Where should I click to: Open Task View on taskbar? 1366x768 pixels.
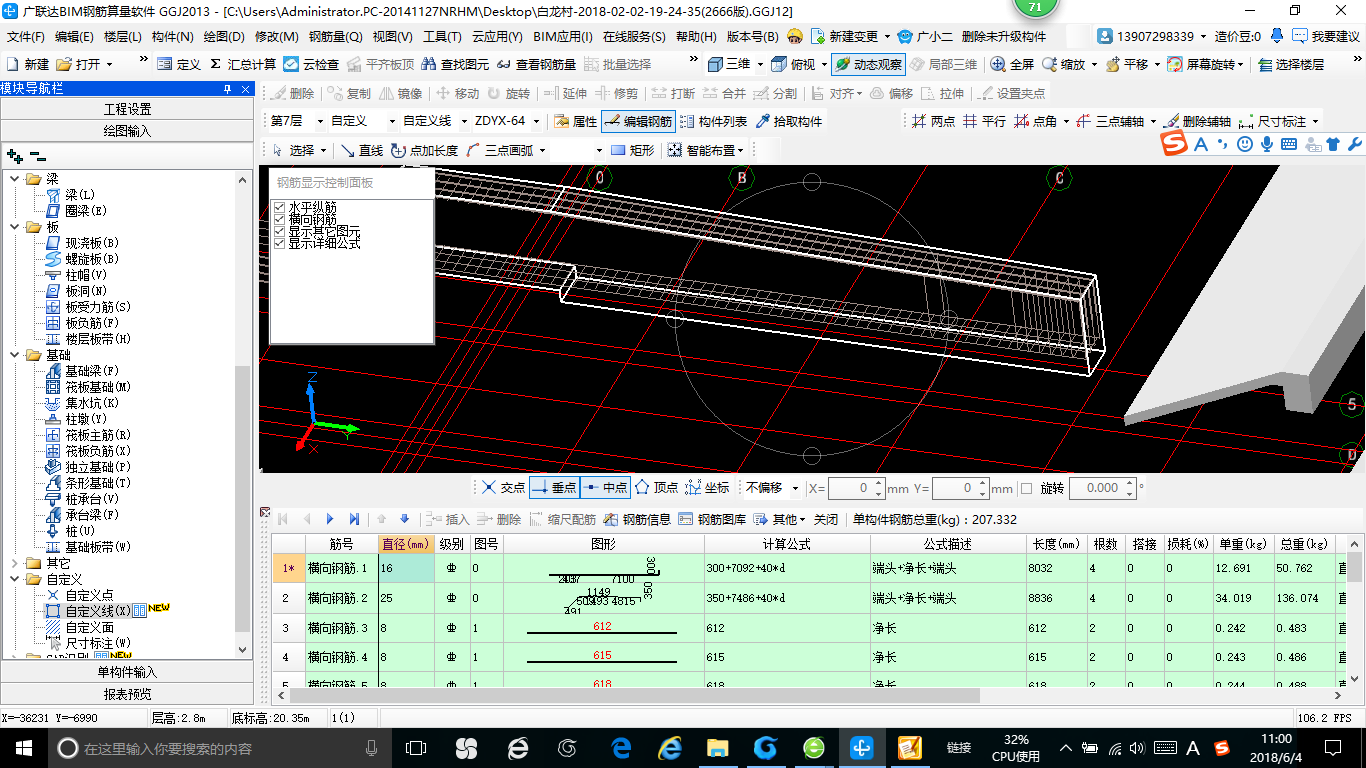(415, 747)
